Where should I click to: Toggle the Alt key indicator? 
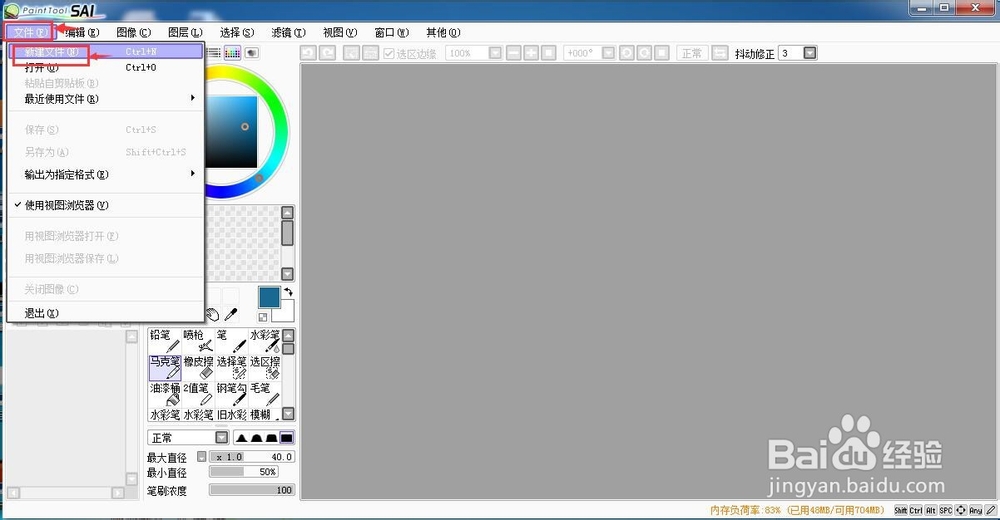931,510
